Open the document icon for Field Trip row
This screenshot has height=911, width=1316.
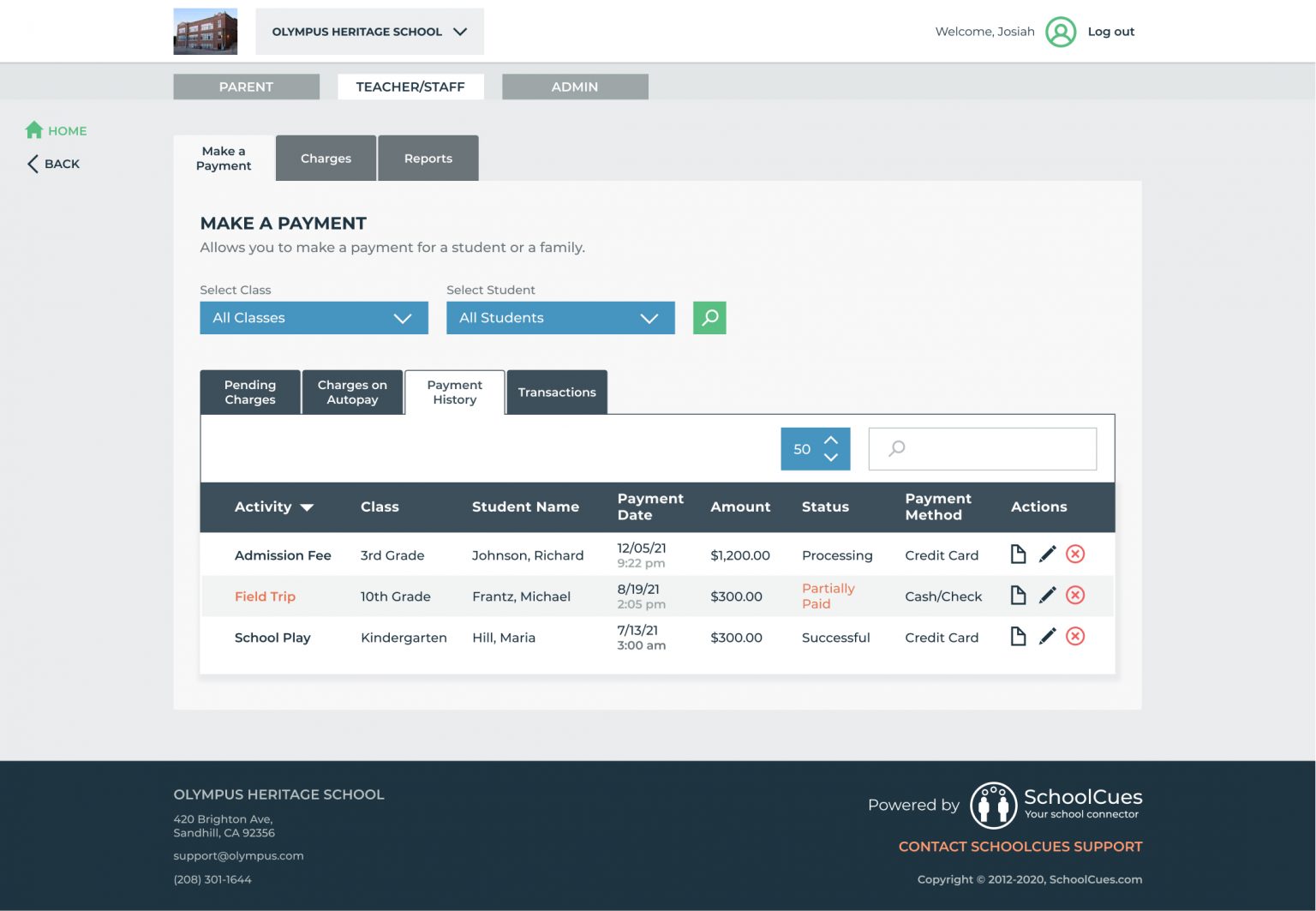point(1018,596)
